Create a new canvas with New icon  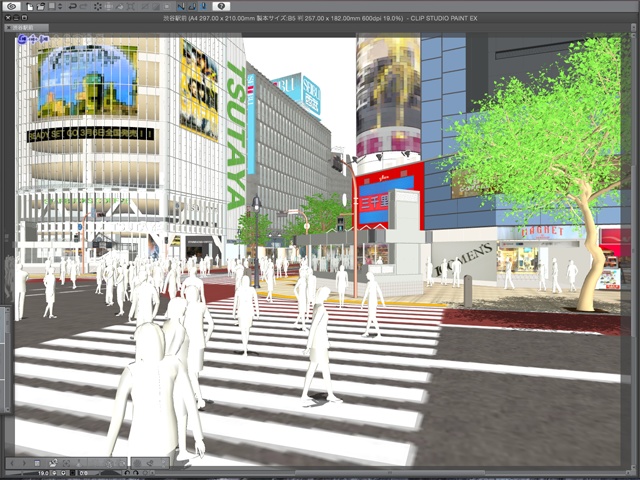(x=30, y=7)
